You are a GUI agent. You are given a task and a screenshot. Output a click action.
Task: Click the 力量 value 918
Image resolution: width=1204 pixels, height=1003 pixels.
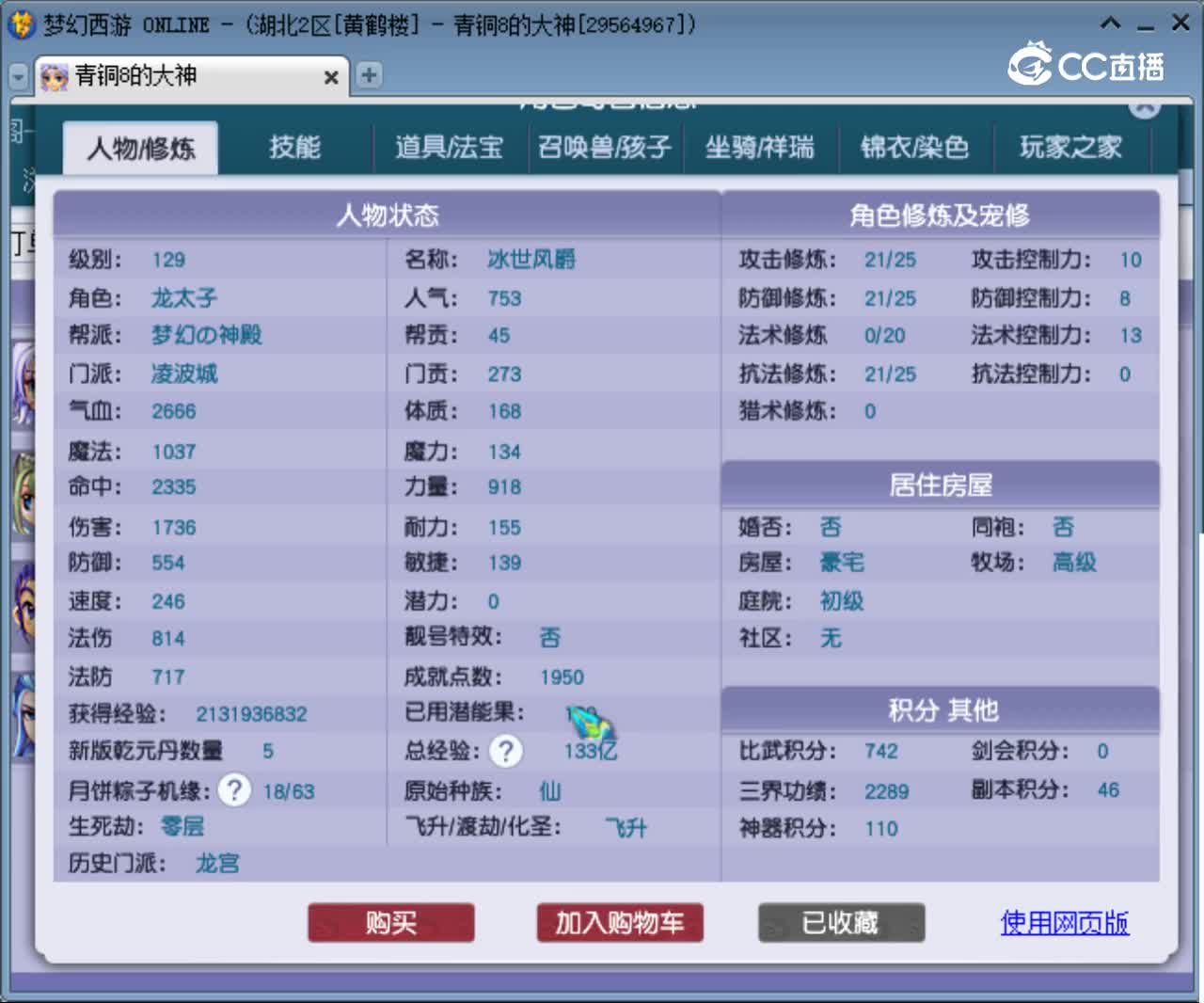[x=504, y=487]
